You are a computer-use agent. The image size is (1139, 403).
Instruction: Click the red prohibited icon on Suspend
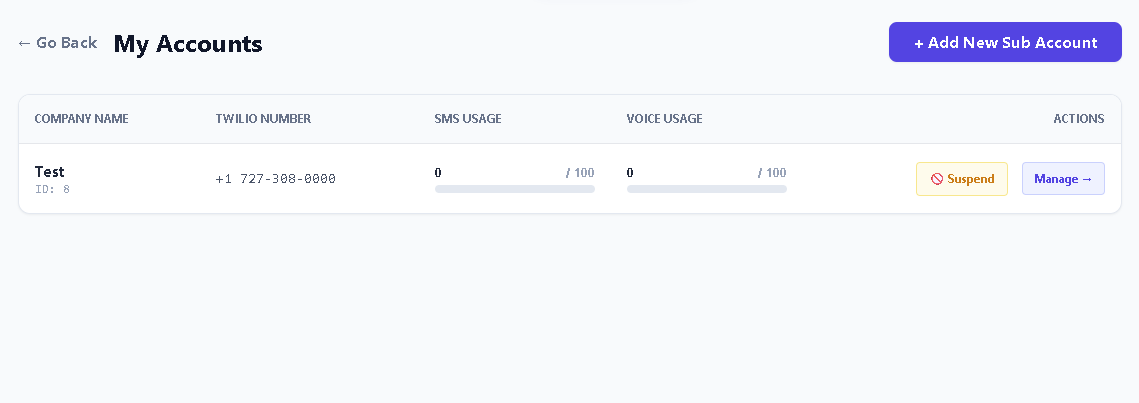tap(937, 179)
